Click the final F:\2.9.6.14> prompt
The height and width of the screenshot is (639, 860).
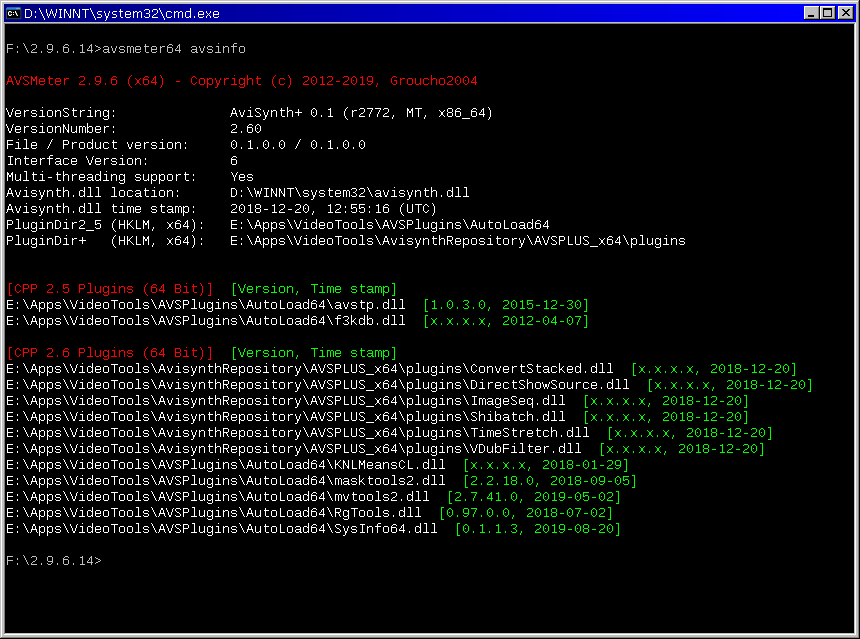click(x=54, y=561)
